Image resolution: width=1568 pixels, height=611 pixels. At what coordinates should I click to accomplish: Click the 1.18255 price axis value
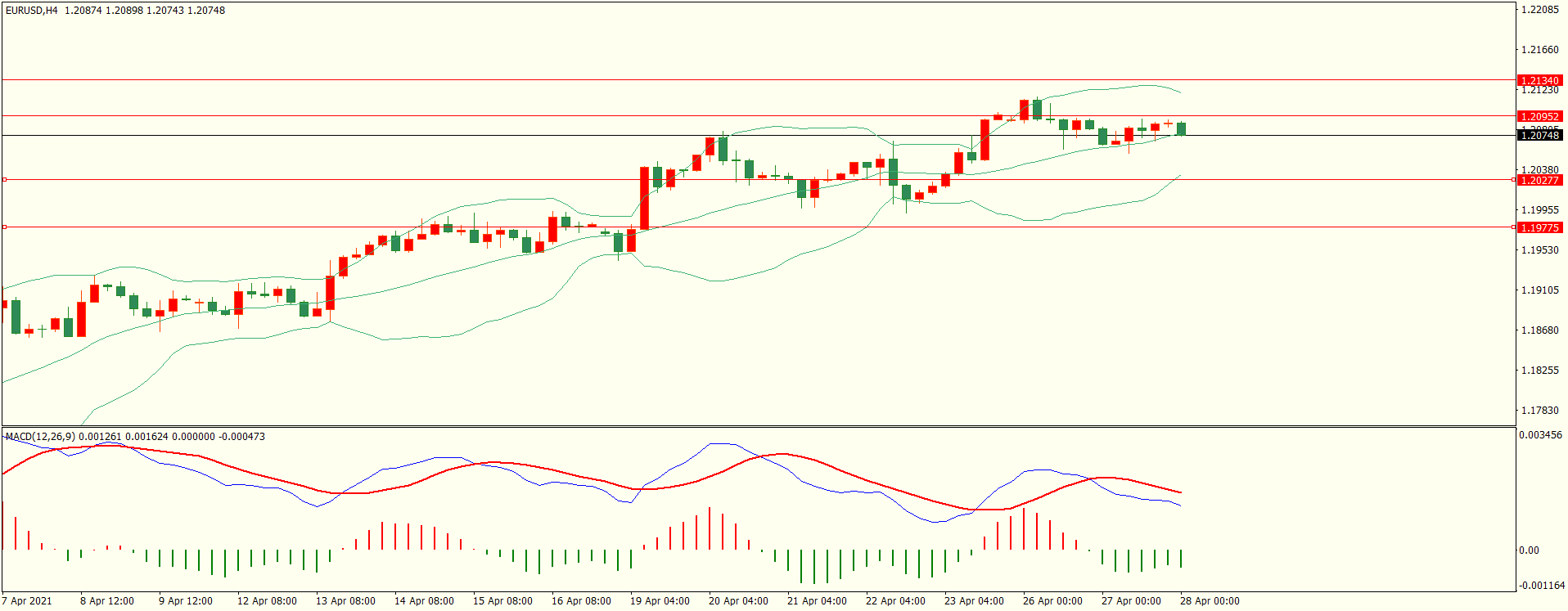1539,371
